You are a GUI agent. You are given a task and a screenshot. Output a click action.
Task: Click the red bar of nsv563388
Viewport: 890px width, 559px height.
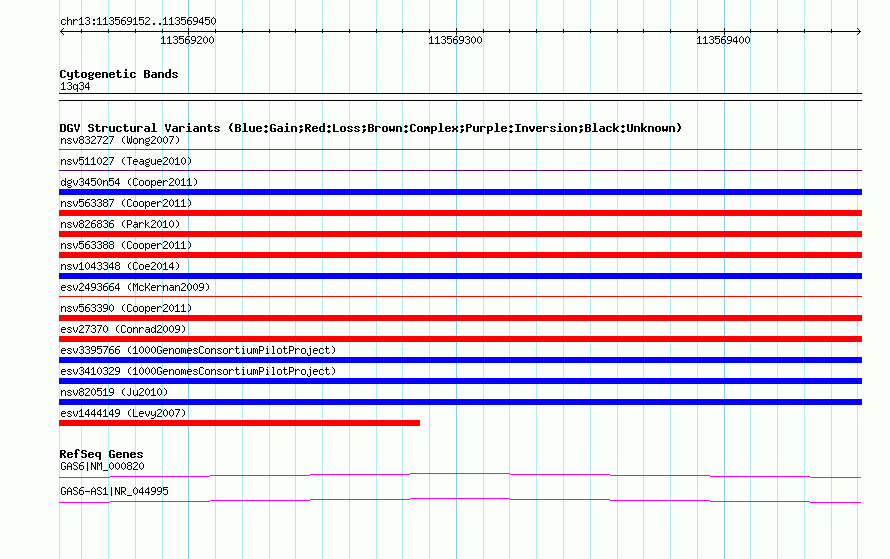click(x=460, y=255)
